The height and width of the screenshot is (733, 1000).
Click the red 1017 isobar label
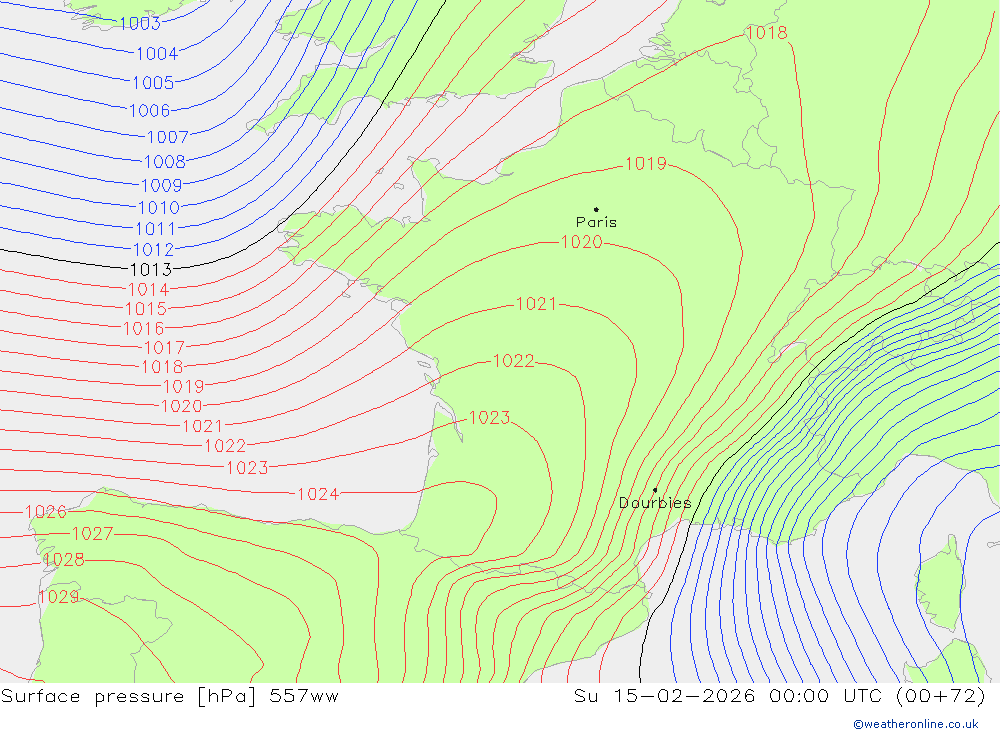[164, 348]
